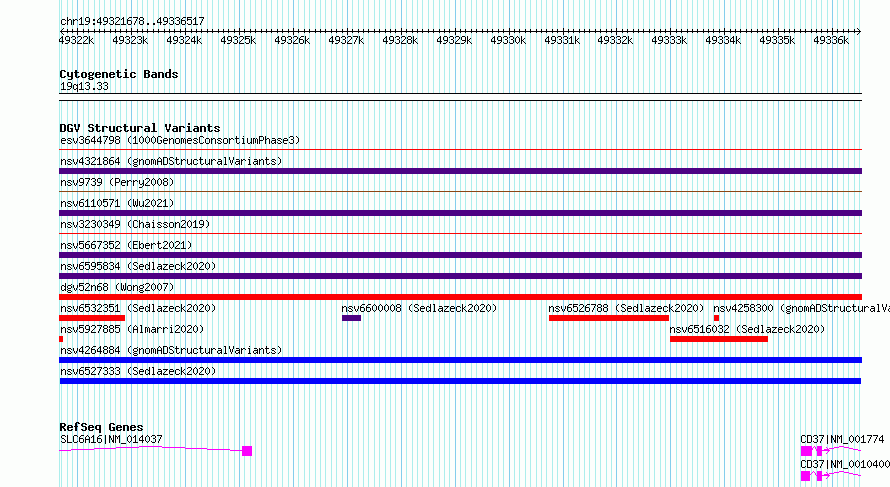
Task: Click the nsv5927885 (Almarri2020) label text
Action: click(132, 329)
